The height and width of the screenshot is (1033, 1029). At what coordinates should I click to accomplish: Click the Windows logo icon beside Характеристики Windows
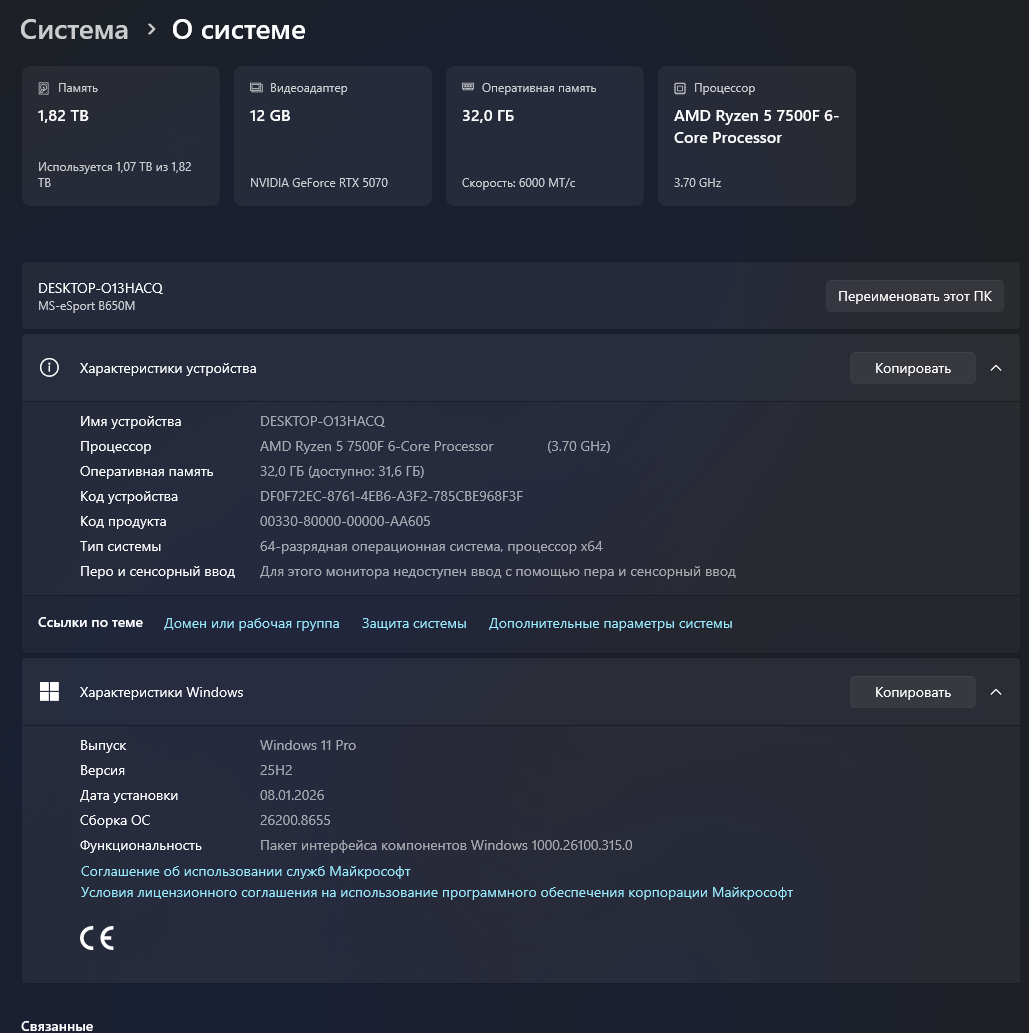[x=49, y=692]
